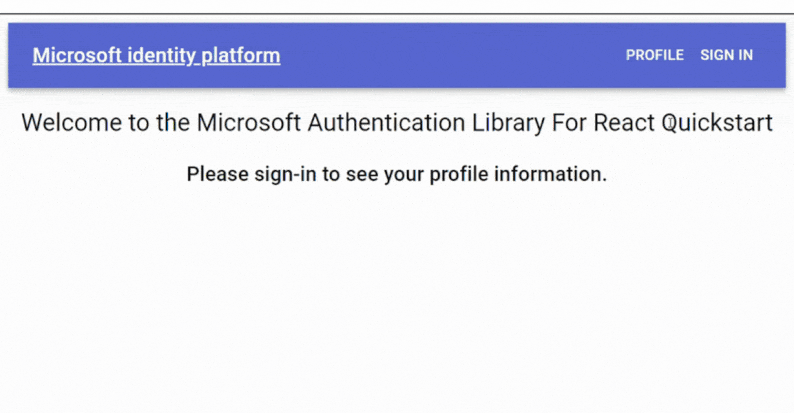Screen dimensions: 794x413
Task: Click empty blue header area between title and PROFILE
Action: (x=451, y=55)
